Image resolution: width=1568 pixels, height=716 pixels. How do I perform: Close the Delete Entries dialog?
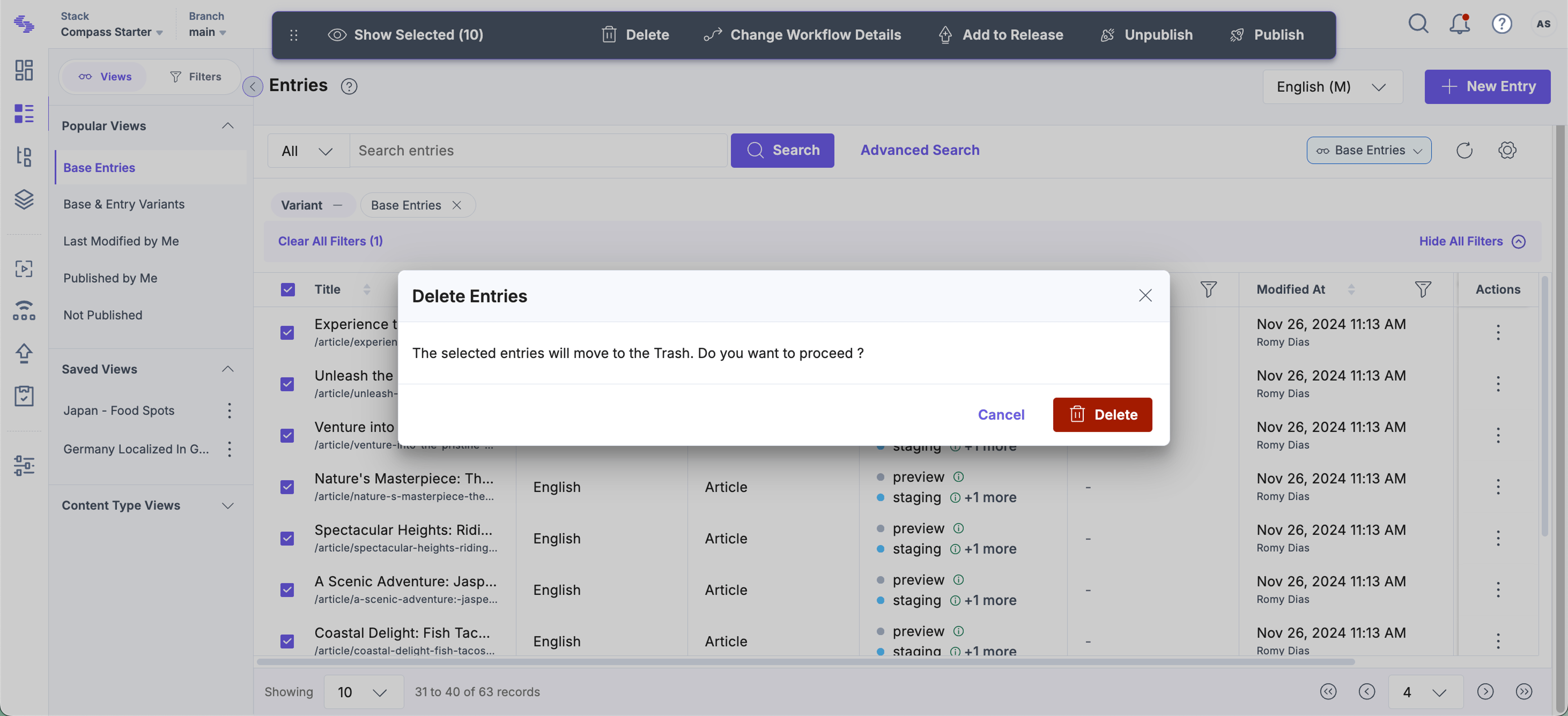point(1145,296)
